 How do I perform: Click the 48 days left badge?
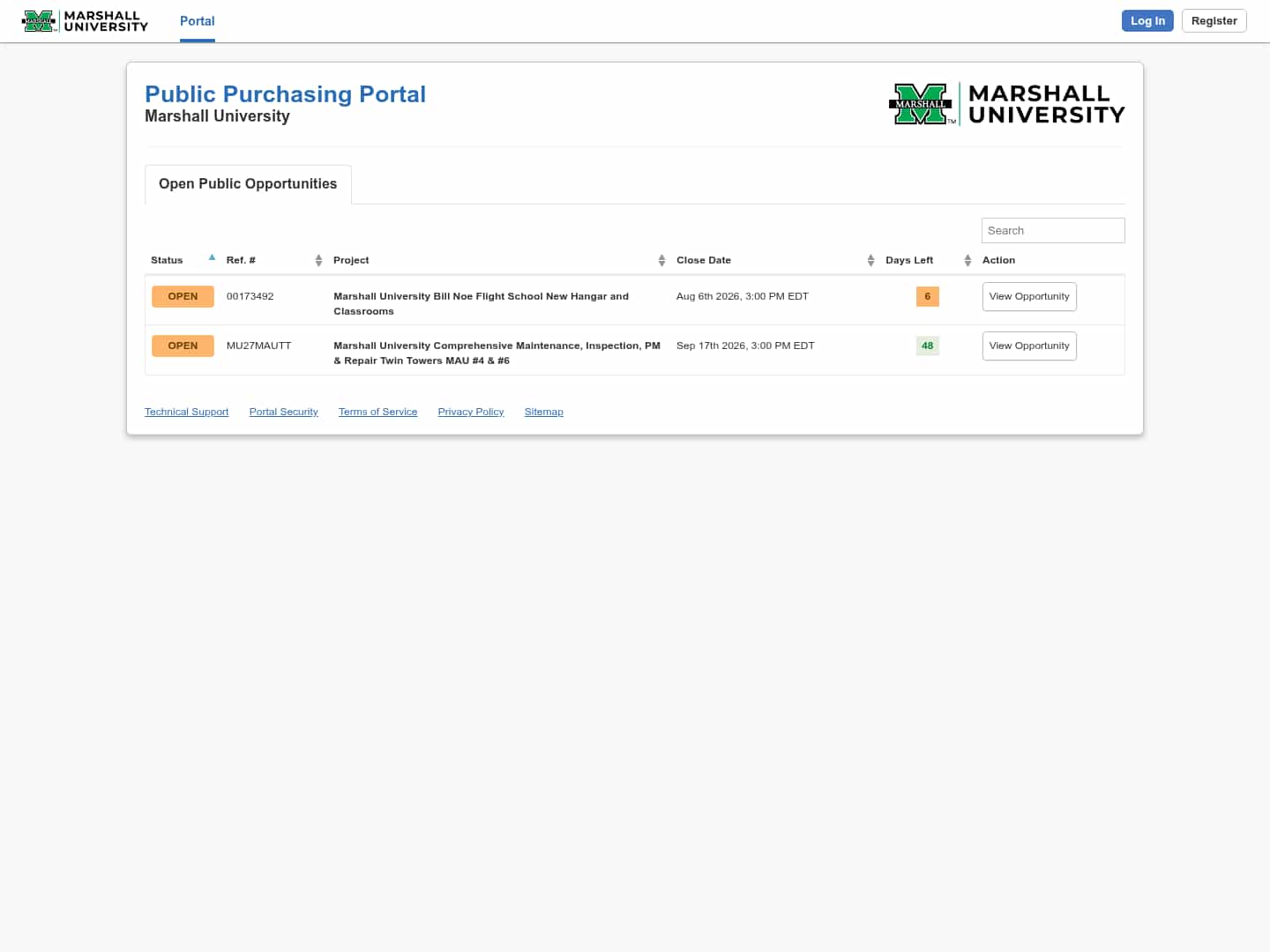[928, 346]
